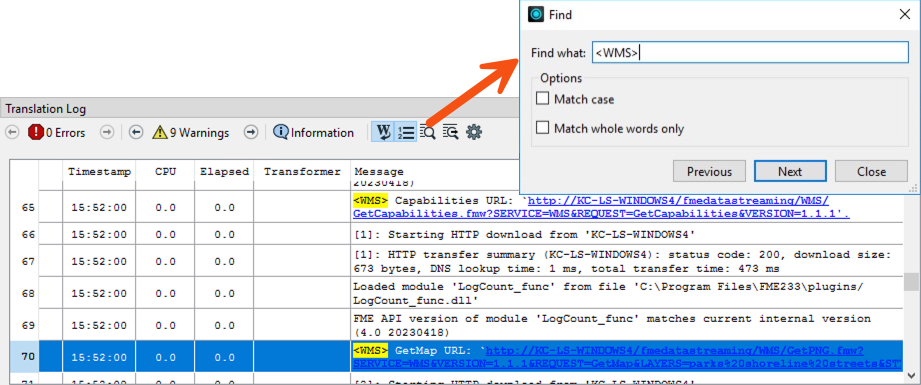This screenshot has height=385, width=921.
Task: Go to next warning arrow
Action: [251, 133]
